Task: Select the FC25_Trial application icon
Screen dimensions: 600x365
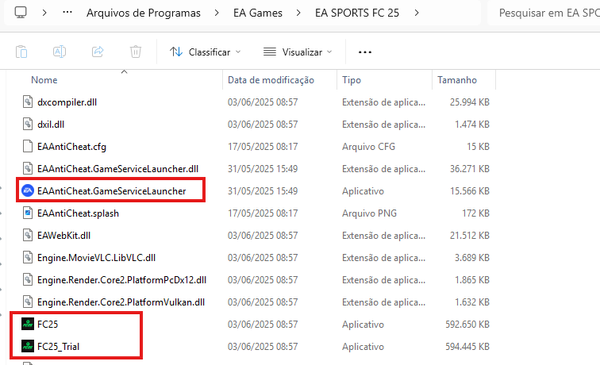Action: pos(28,346)
